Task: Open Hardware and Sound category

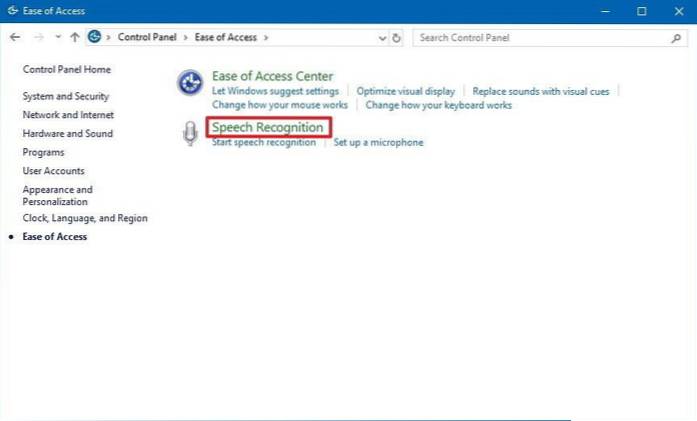Action: (x=68, y=133)
